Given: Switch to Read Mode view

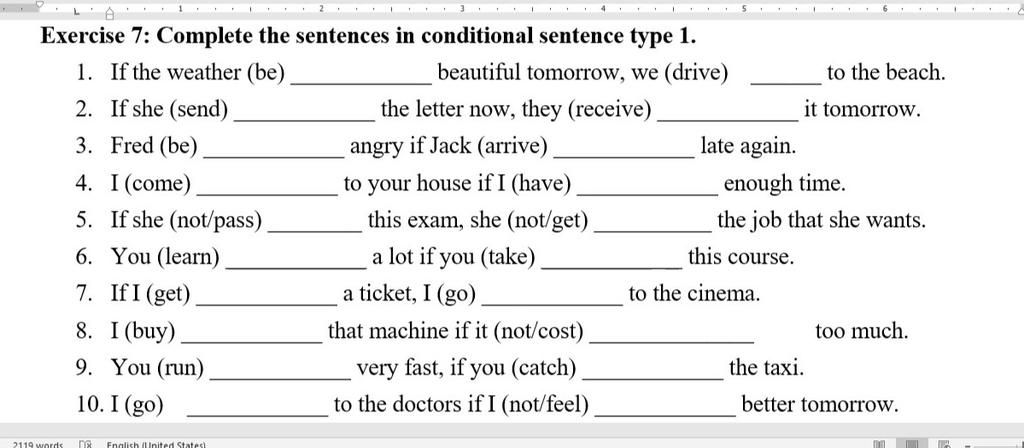Looking at the screenshot, I should 880,444.
